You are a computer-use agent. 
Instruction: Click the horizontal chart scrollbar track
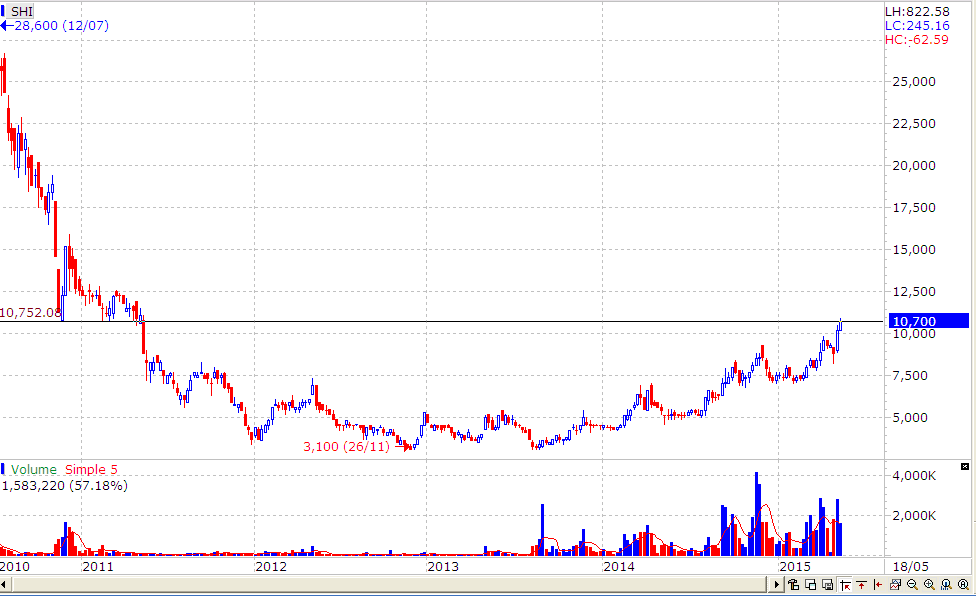point(389,584)
